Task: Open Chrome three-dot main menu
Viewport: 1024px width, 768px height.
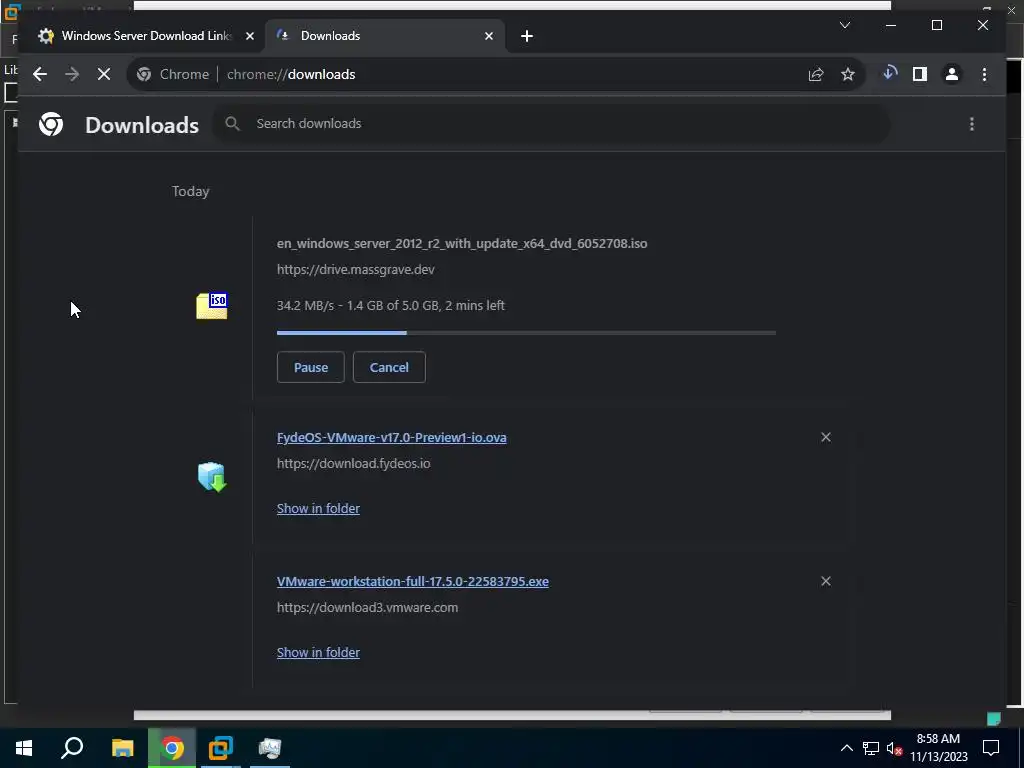Action: point(984,74)
